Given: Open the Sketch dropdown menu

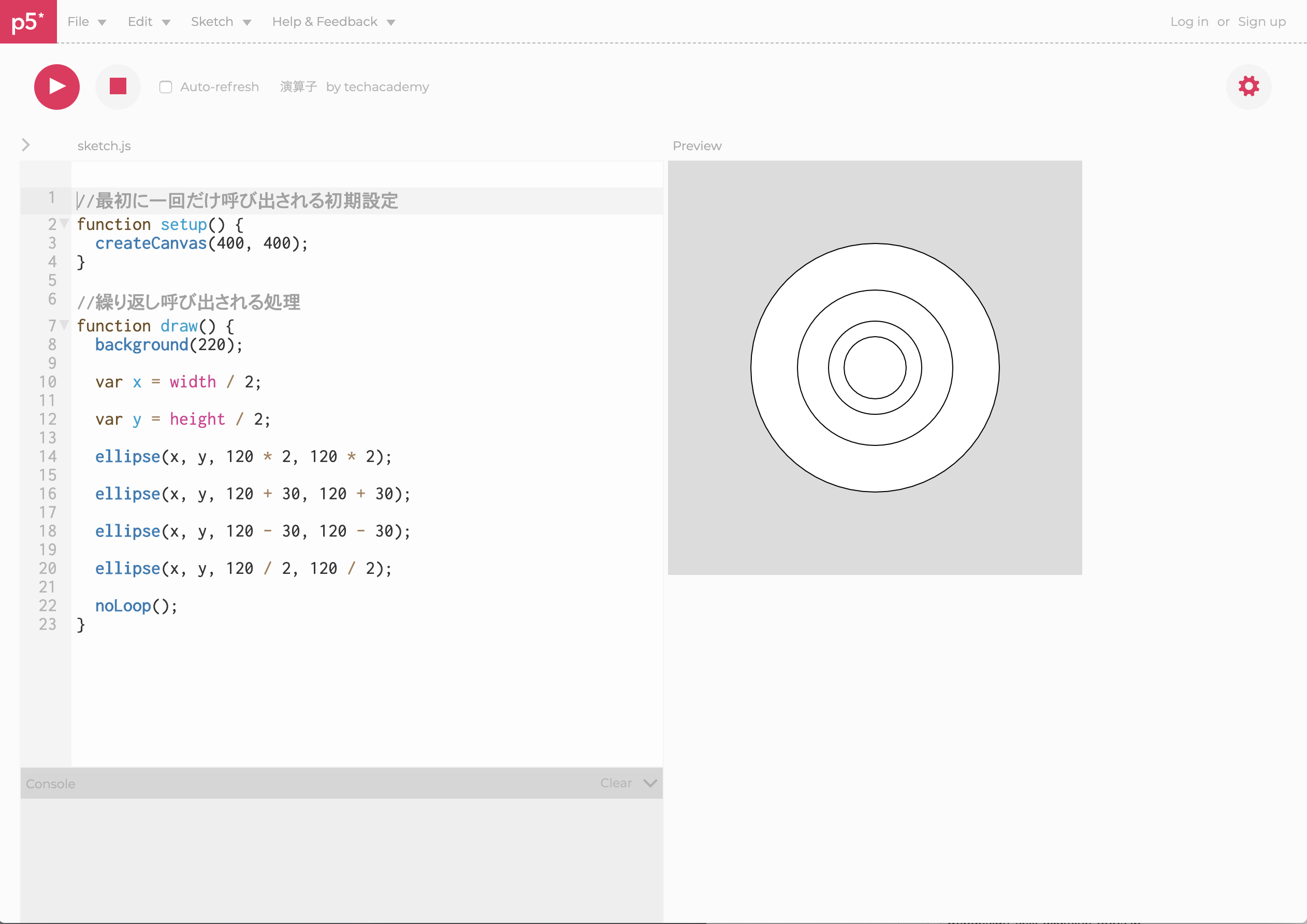Looking at the screenshot, I should [220, 22].
